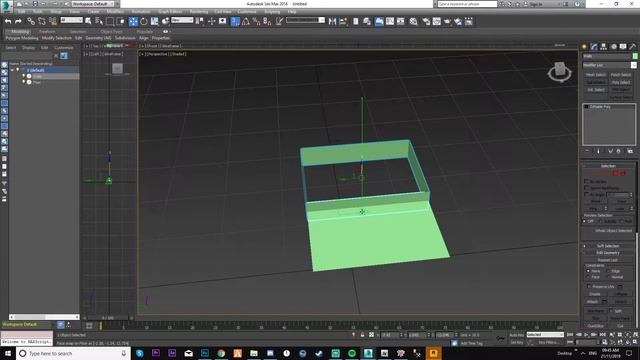This screenshot has width=640, height=360.
Task: Enable the By Vertex checkbox
Action: tap(587, 181)
